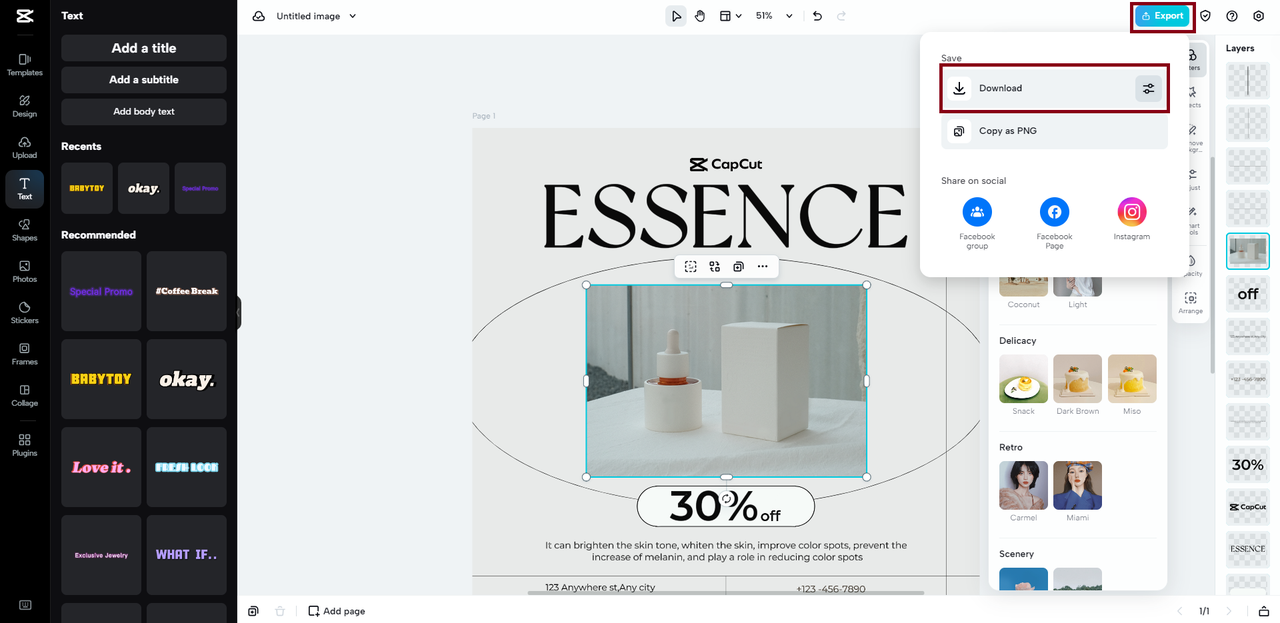Open the Arrange panel icon
This screenshot has width=1280, height=623.
pyautogui.click(x=1190, y=303)
